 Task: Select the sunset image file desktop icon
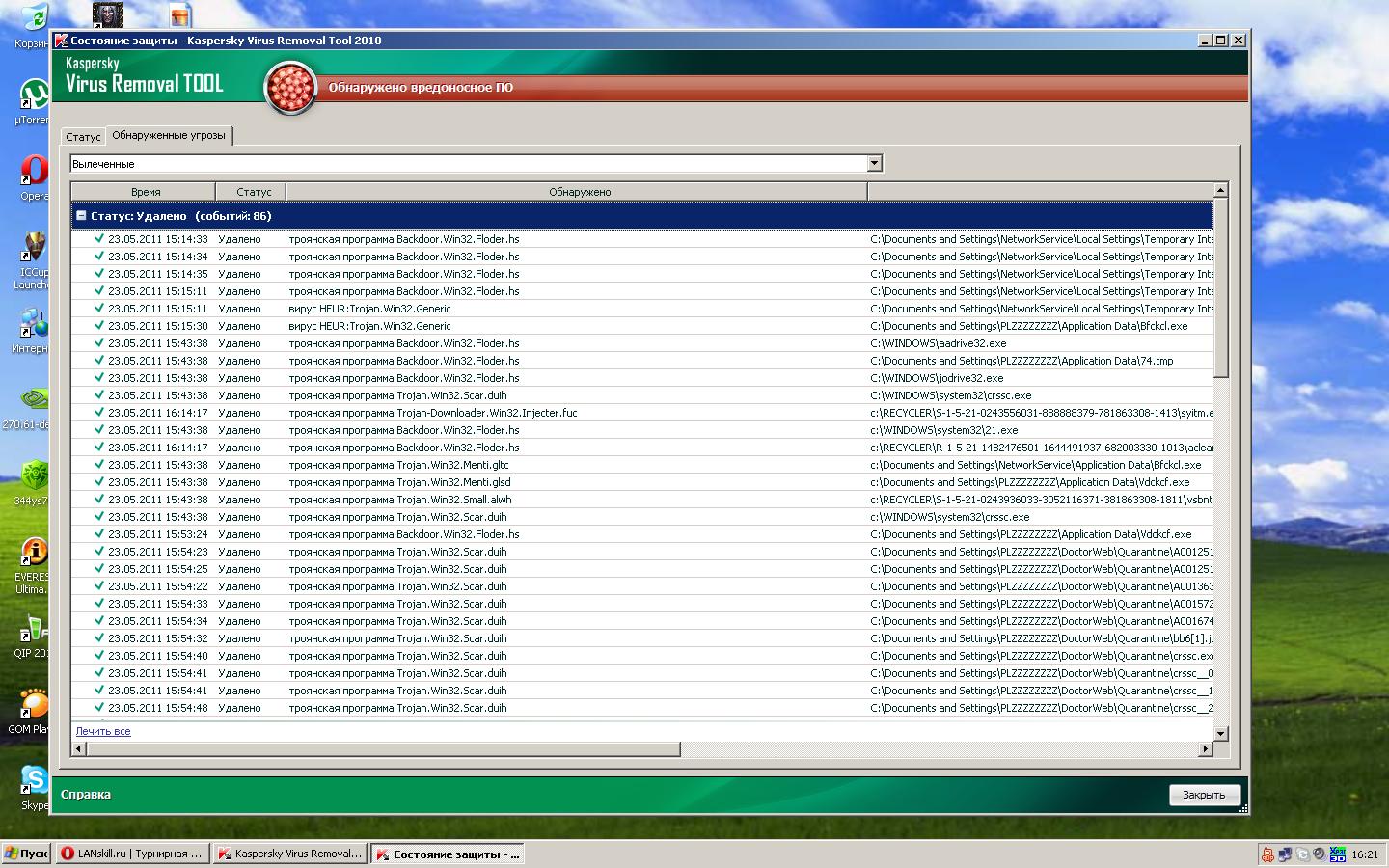pyautogui.click(x=180, y=15)
